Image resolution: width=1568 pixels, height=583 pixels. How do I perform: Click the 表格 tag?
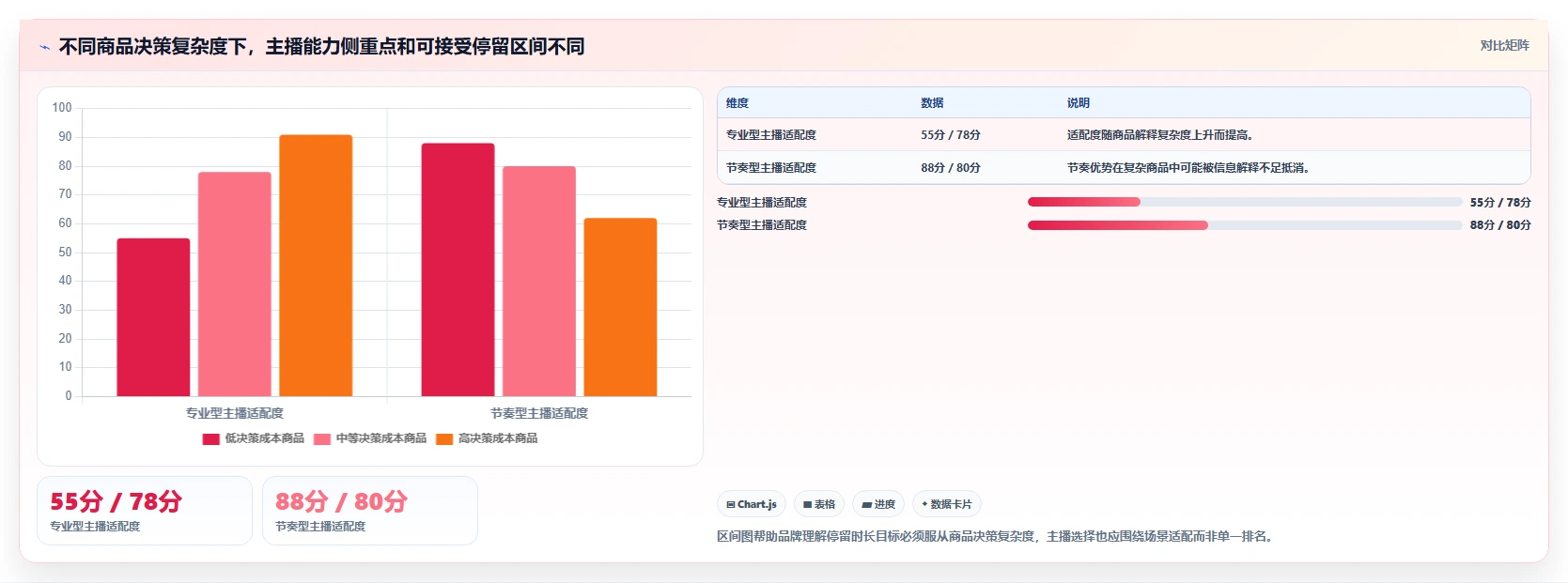pyautogui.click(x=819, y=504)
